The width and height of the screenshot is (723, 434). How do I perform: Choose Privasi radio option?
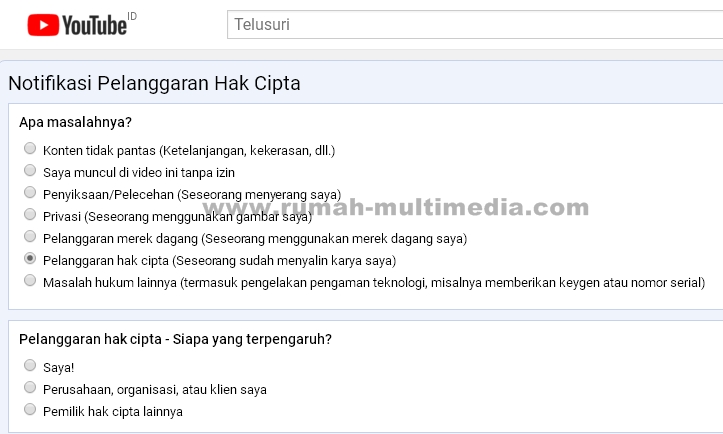(x=30, y=214)
